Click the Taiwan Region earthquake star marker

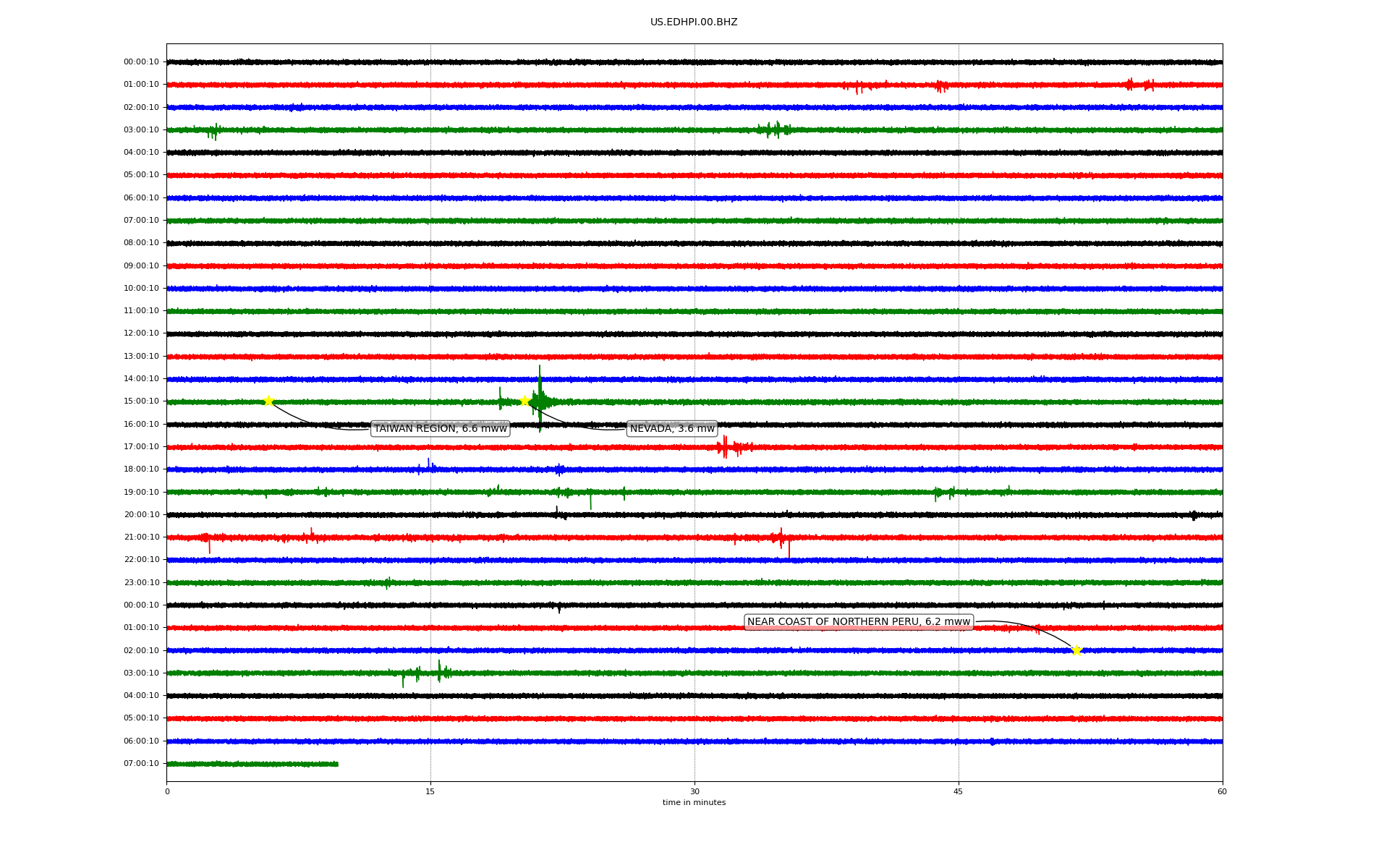click(268, 401)
